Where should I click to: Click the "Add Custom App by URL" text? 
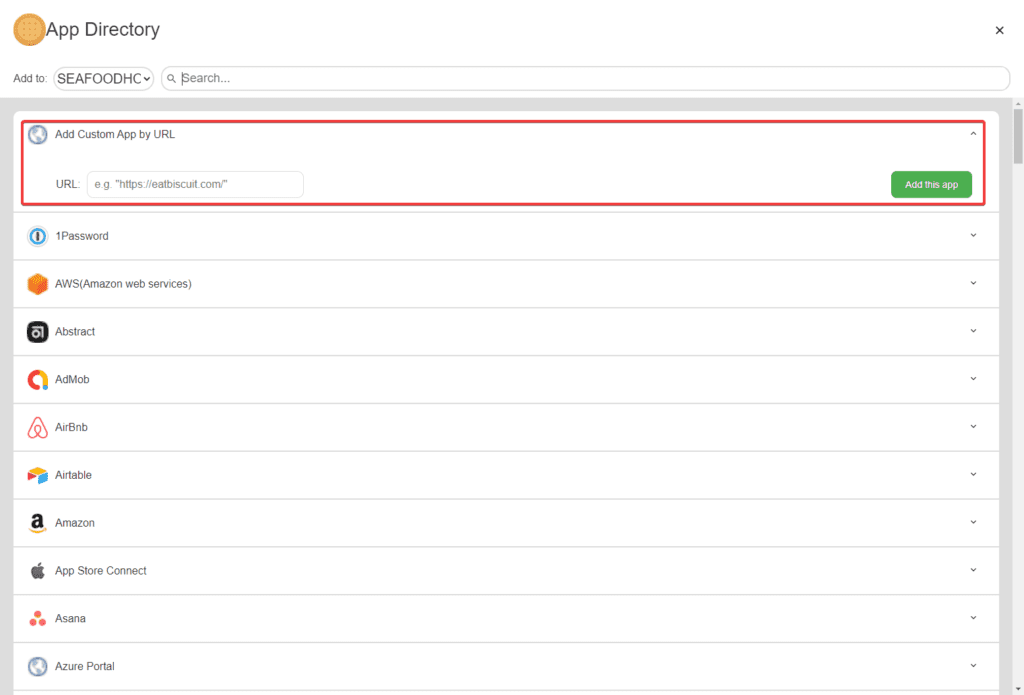pos(115,135)
